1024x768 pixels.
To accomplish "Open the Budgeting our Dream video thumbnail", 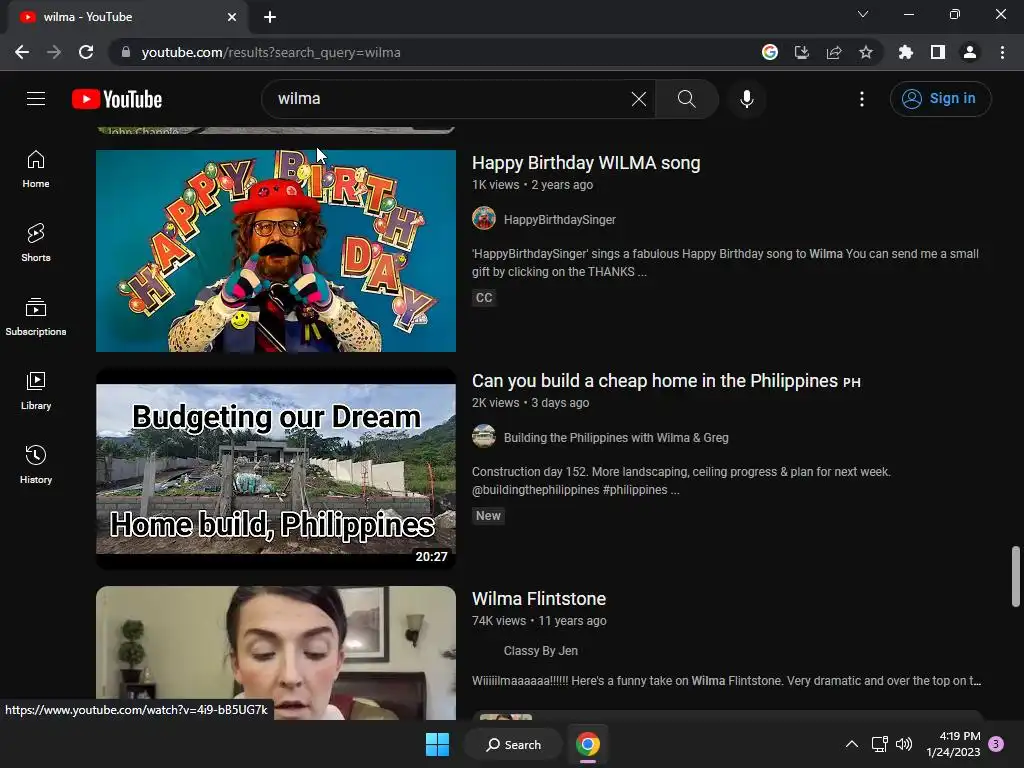I will pos(276,469).
